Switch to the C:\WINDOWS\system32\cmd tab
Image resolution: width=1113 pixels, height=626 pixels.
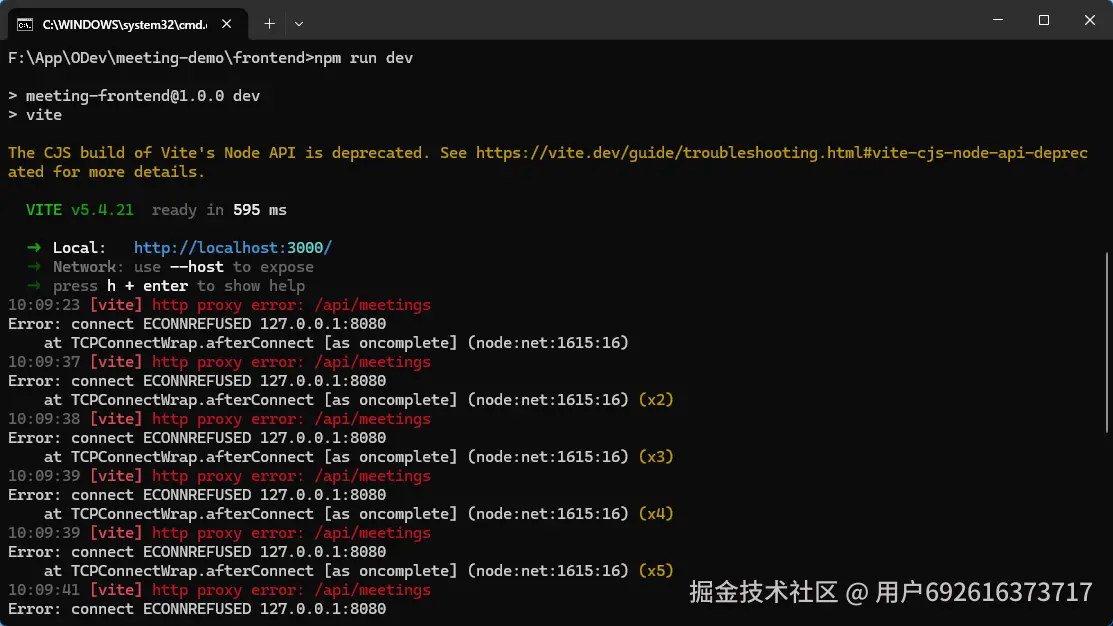[128, 24]
